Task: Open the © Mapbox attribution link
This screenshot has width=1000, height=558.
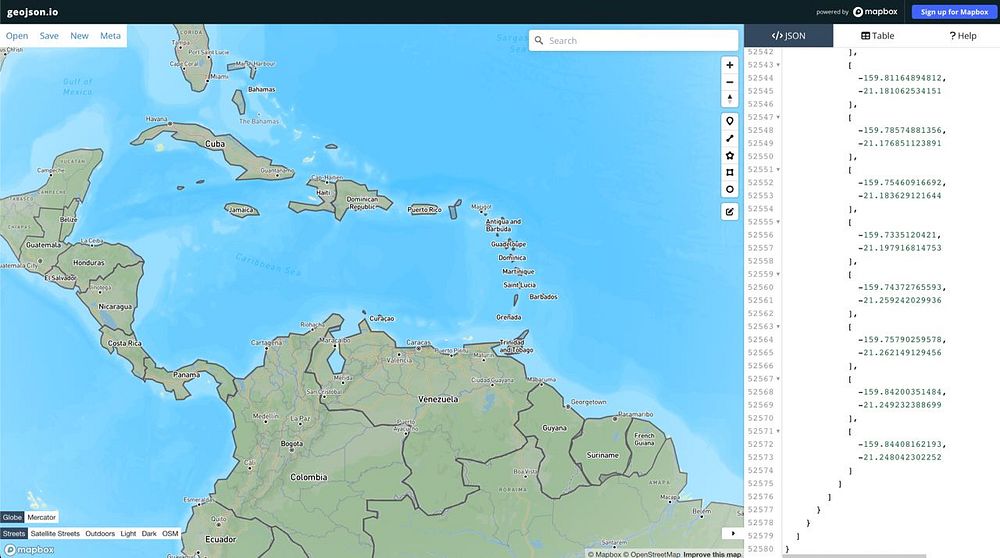Action: pyautogui.click(x=604, y=554)
